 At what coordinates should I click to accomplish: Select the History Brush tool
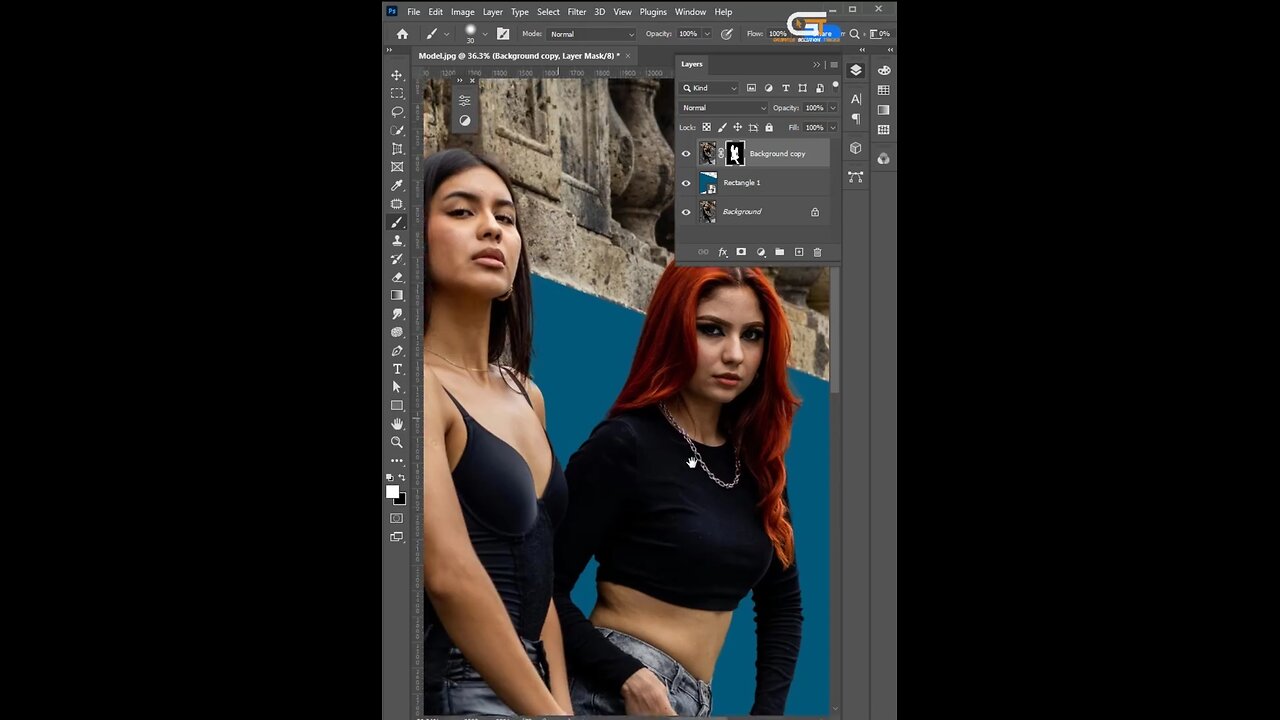397,259
